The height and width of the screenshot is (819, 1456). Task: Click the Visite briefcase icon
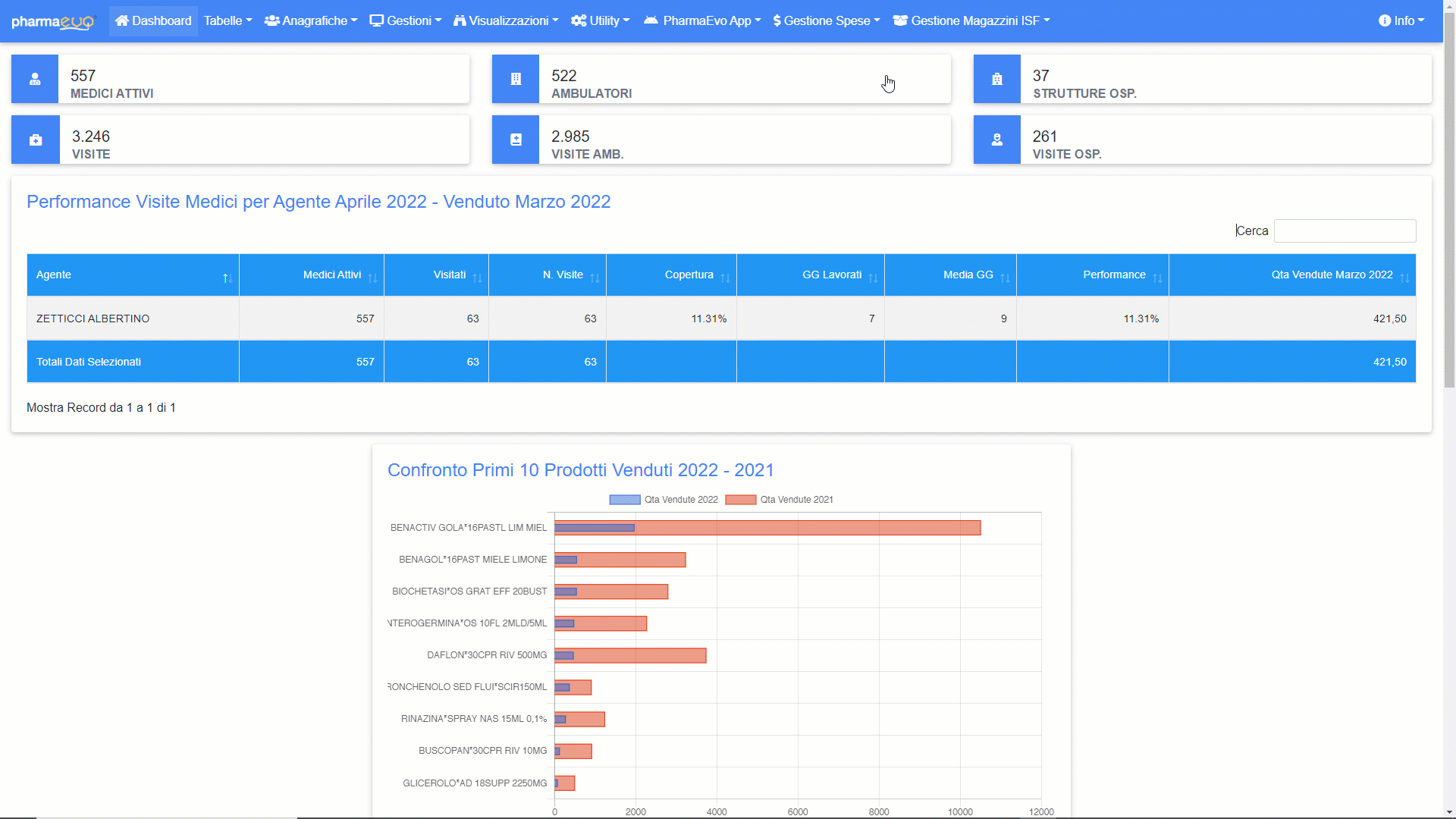(x=36, y=140)
